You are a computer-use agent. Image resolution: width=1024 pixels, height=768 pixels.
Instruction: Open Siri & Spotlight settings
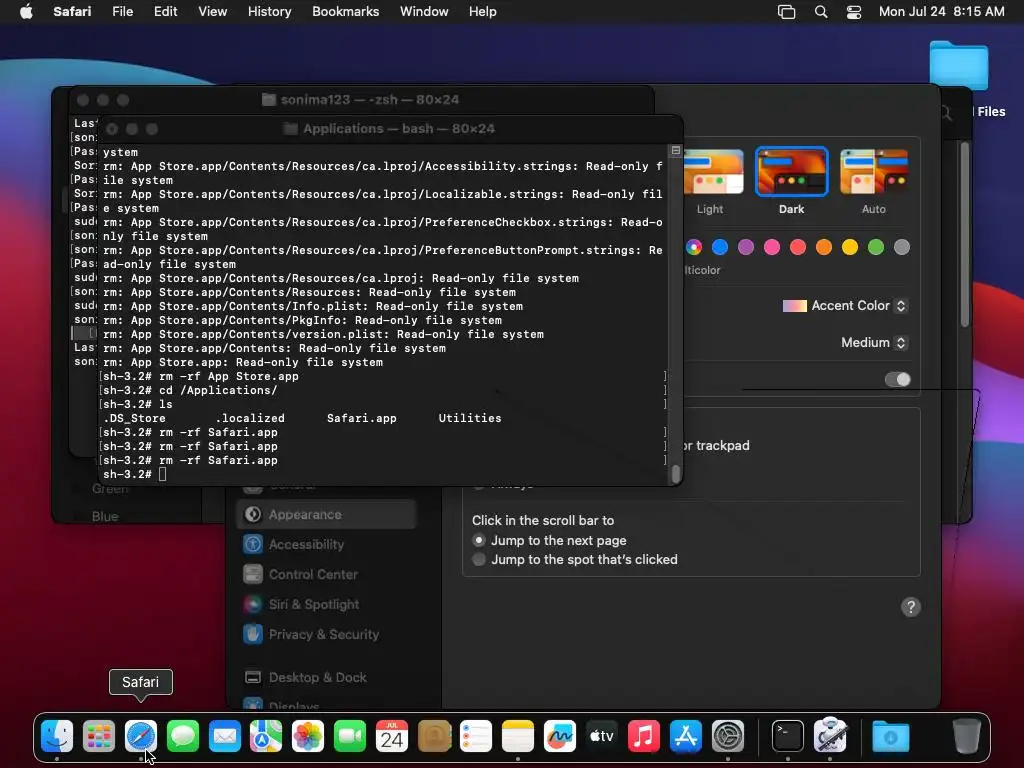click(x=327, y=605)
